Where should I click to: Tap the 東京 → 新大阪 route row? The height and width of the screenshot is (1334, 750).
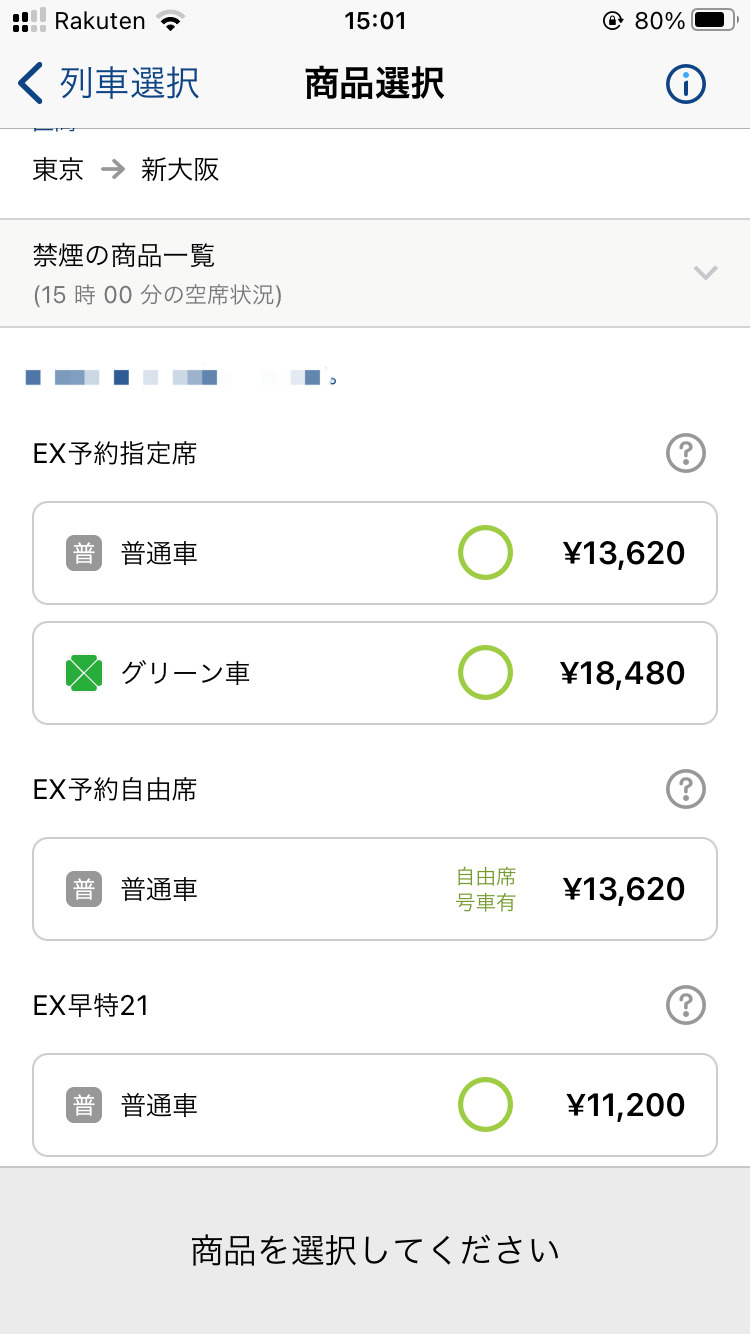126,170
